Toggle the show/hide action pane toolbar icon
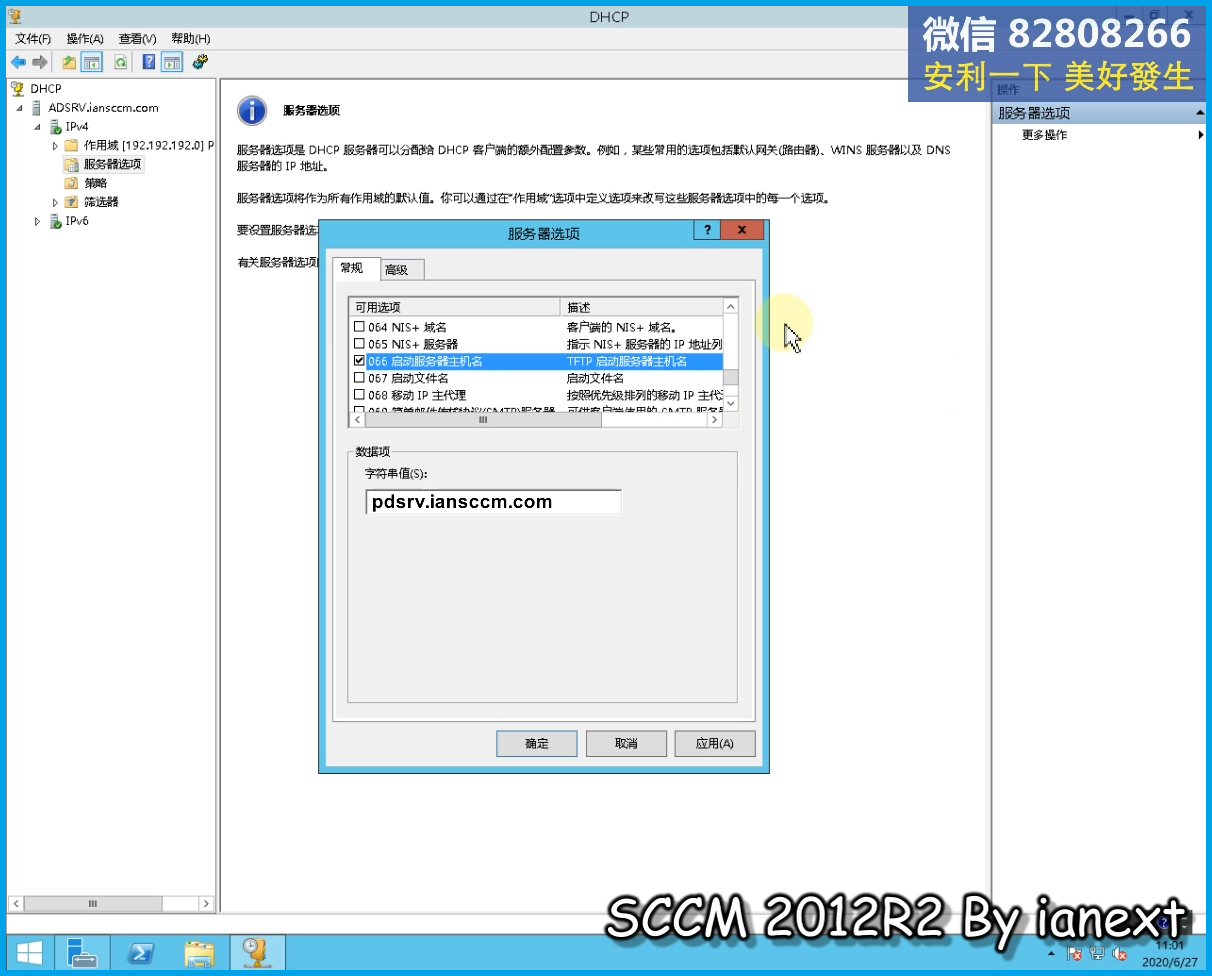The width and height of the screenshot is (1212, 976). click(x=172, y=62)
